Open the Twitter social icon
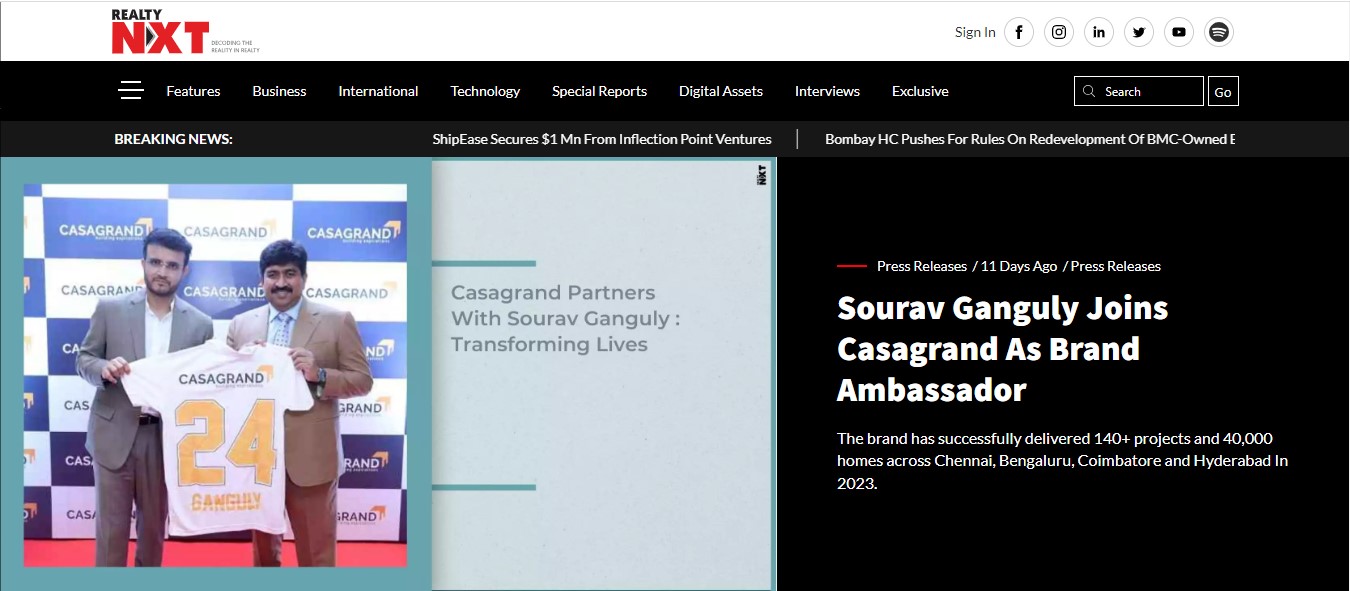 coord(1139,32)
